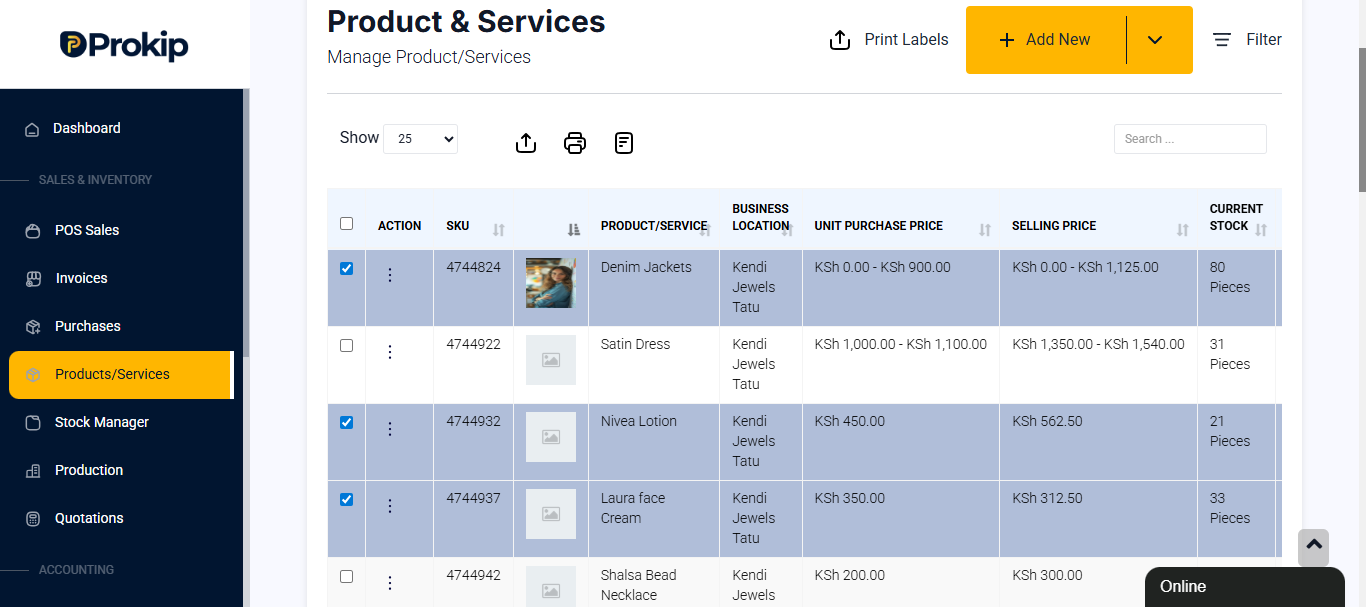Click the product Search input field

(1190, 139)
